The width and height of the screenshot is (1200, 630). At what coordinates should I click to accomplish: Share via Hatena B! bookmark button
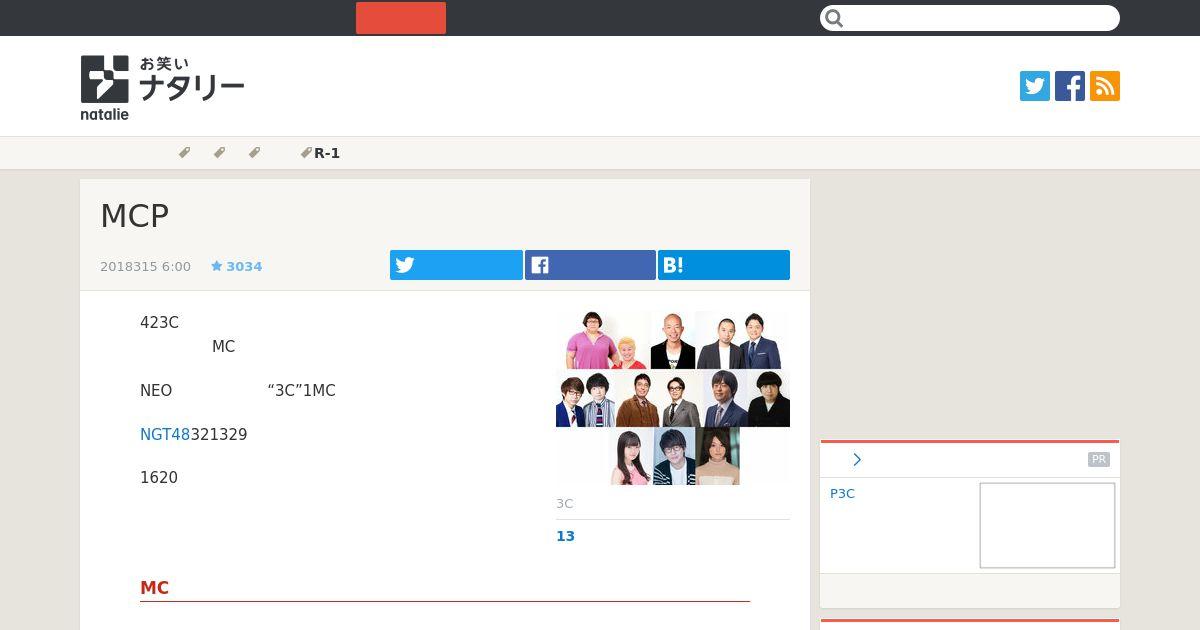[x=724, y=265]
